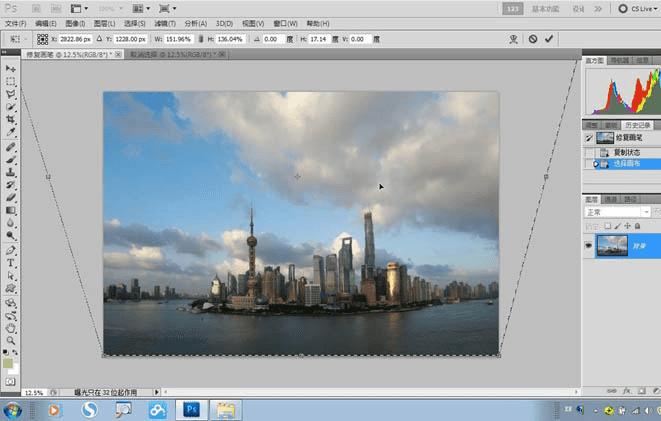Hide the 背景 layer using eye icon

point(588,245)
